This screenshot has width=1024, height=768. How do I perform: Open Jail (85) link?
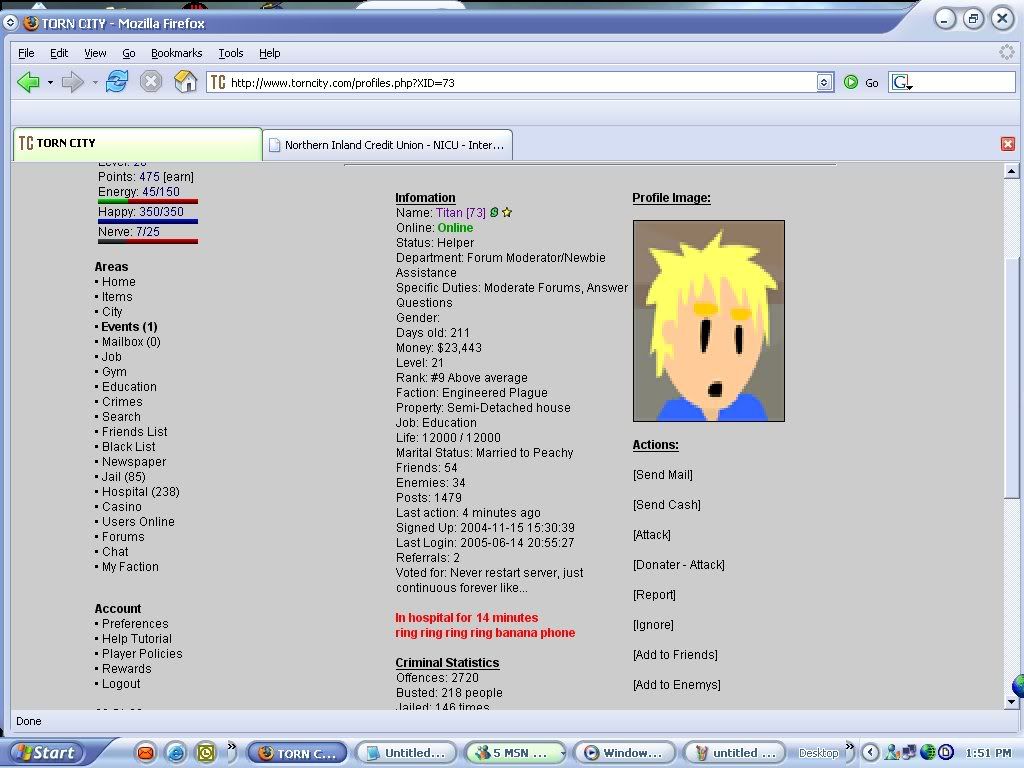pos(123,477)
